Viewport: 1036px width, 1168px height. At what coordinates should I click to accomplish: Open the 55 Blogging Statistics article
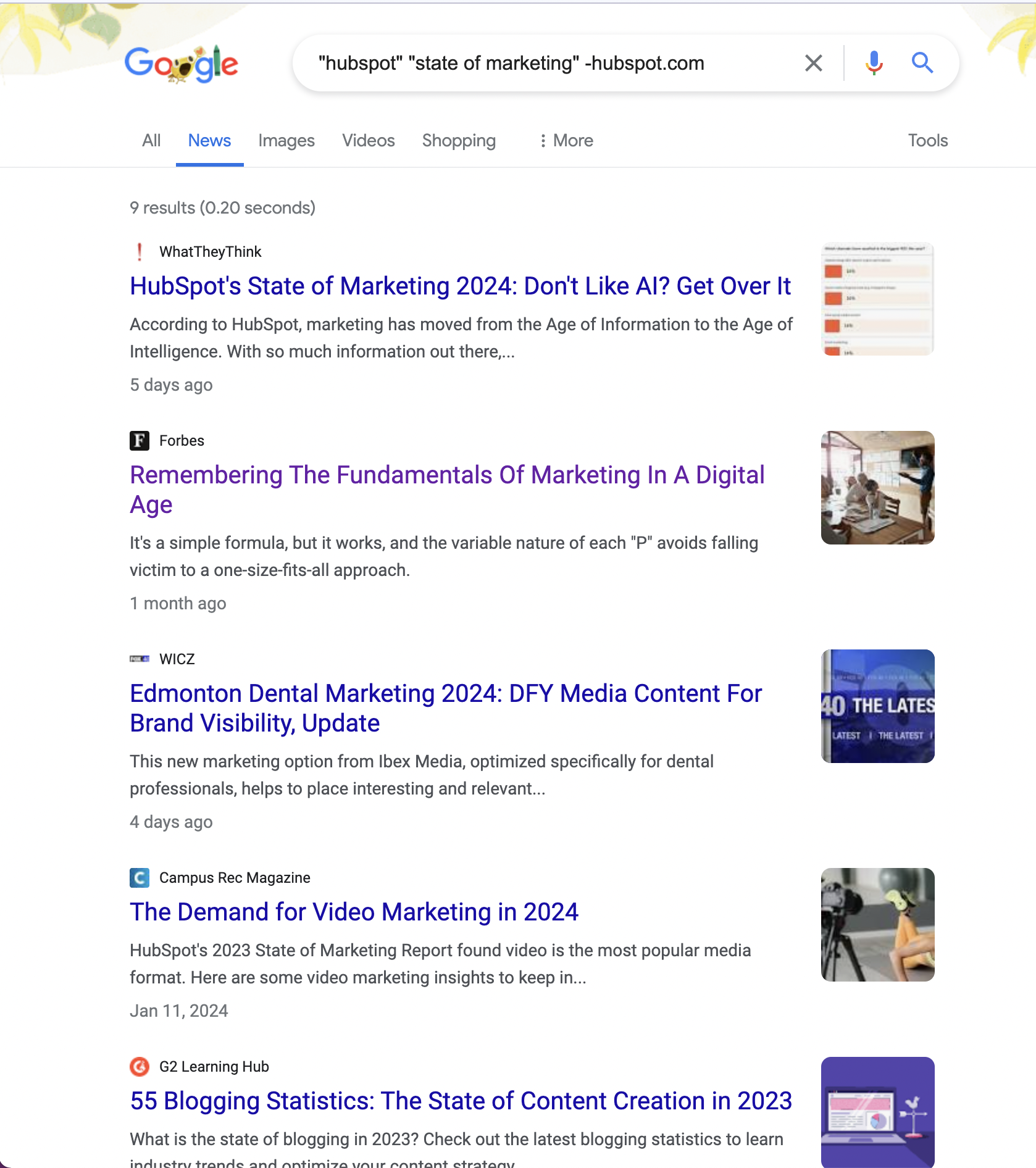tap(461, 1101)
